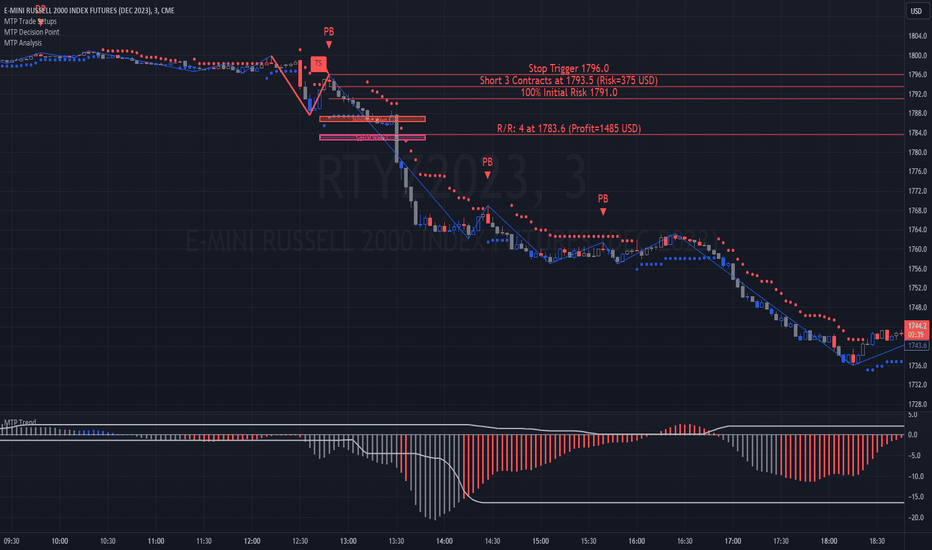Click the 1796.0 price axis label
The height and width of the screenshot is (550, 932).
coord(917,75)
